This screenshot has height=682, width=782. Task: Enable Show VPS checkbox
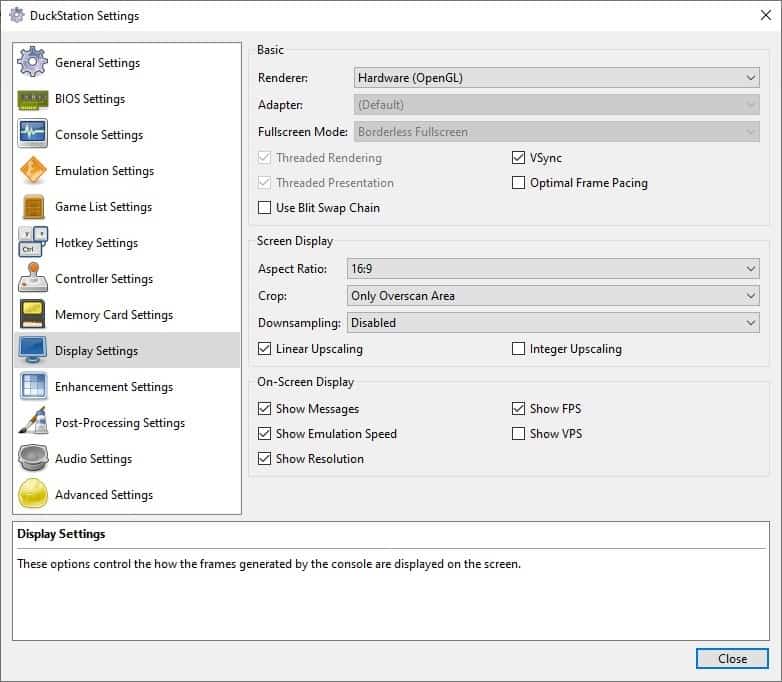point(518,434)
